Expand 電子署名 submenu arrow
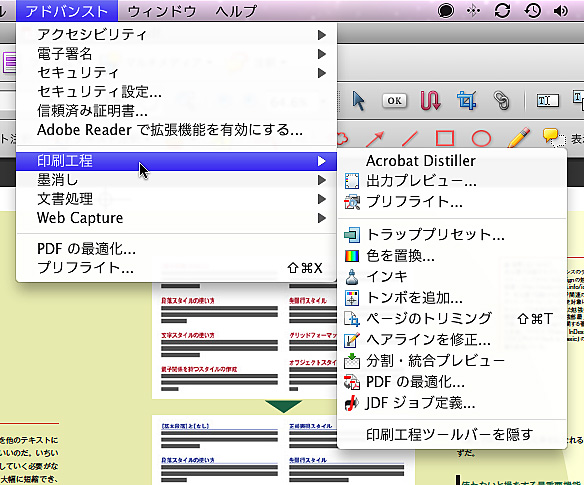The width and height of the screenshot is (584, 485). click(322, 54)
